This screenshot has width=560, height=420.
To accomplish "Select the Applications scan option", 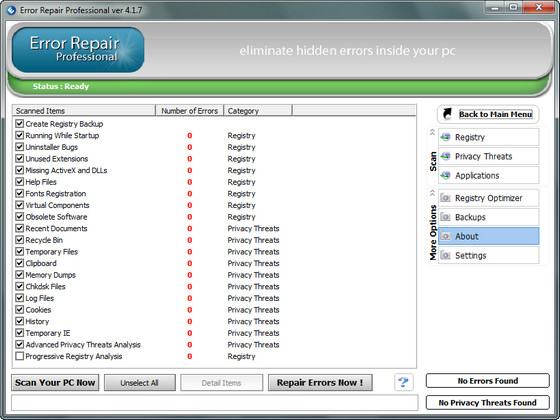I will click(x=489, y=175).
